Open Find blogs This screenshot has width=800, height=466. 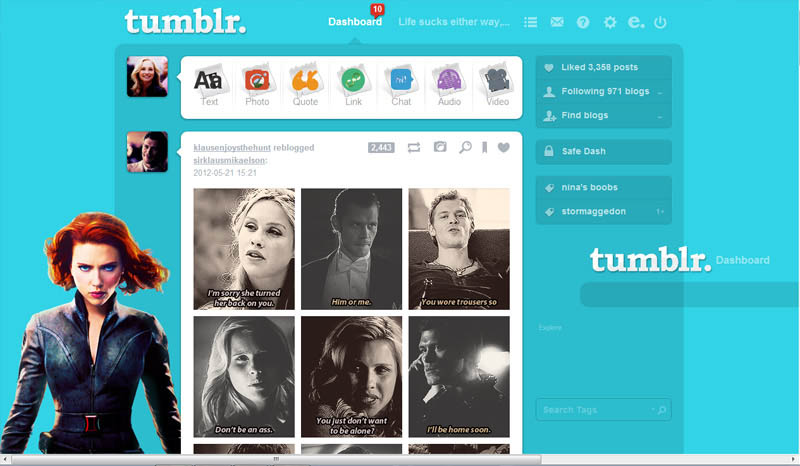[604, 115]
